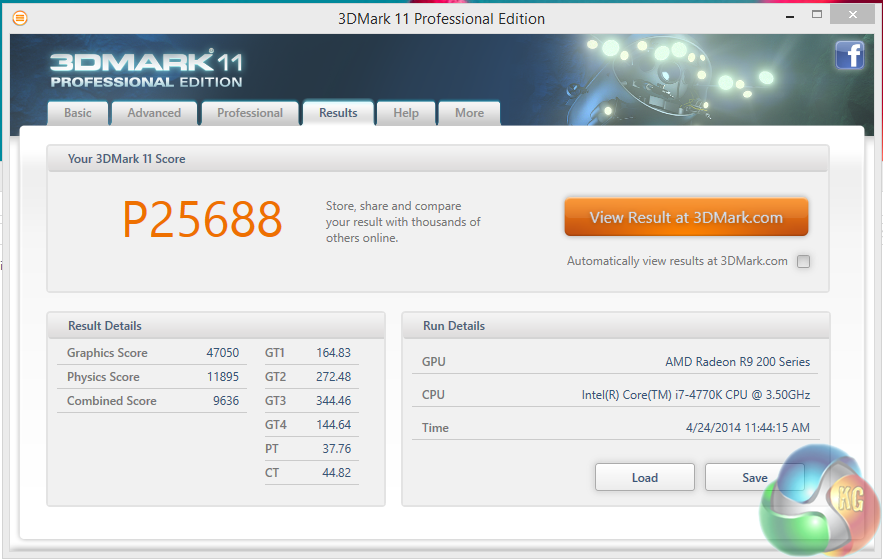Open the orange app menu icon in title bar

20,19
